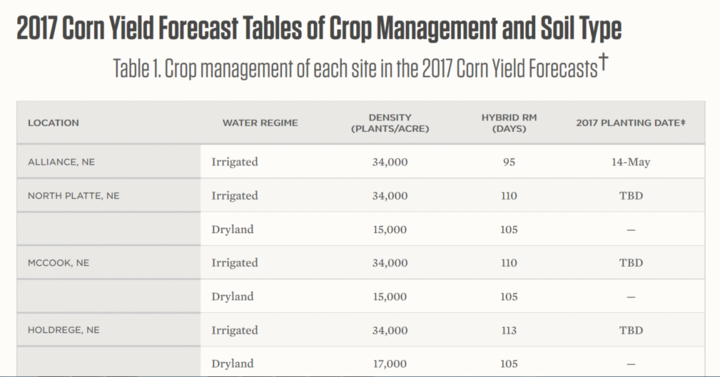The width and height of the screenshot is (720, 377).
Task: Click the LOCATION column header
Action: coord(53,123)
